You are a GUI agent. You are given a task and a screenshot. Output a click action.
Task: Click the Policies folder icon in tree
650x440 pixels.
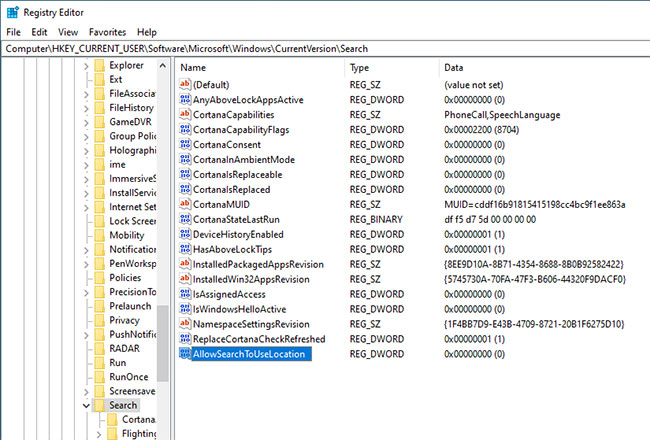99,277
